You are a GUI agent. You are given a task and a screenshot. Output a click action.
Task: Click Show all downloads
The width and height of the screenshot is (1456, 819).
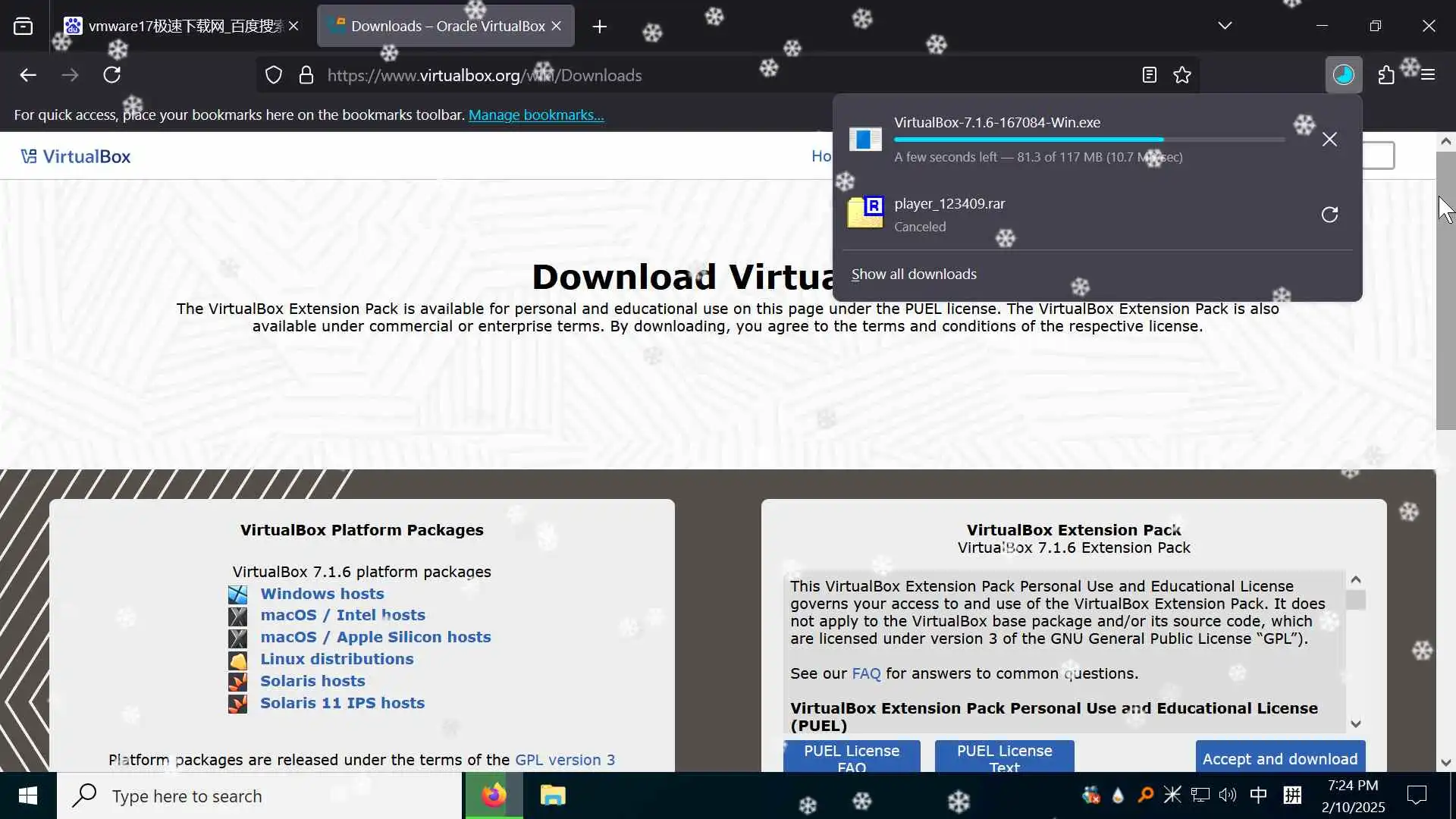coord(914,275)
